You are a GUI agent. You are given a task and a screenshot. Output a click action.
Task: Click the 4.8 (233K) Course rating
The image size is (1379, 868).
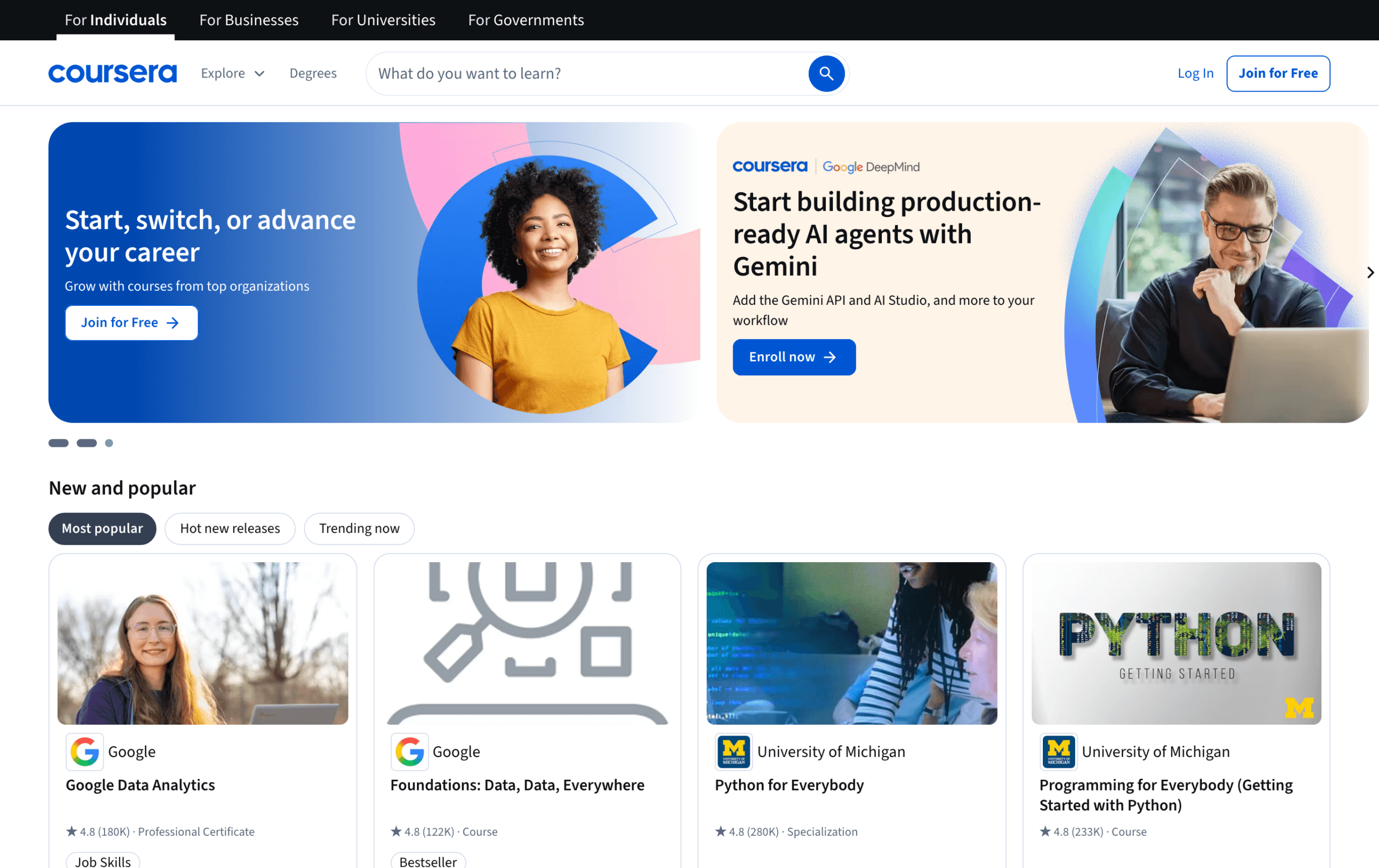click(x=1094, y=831)
